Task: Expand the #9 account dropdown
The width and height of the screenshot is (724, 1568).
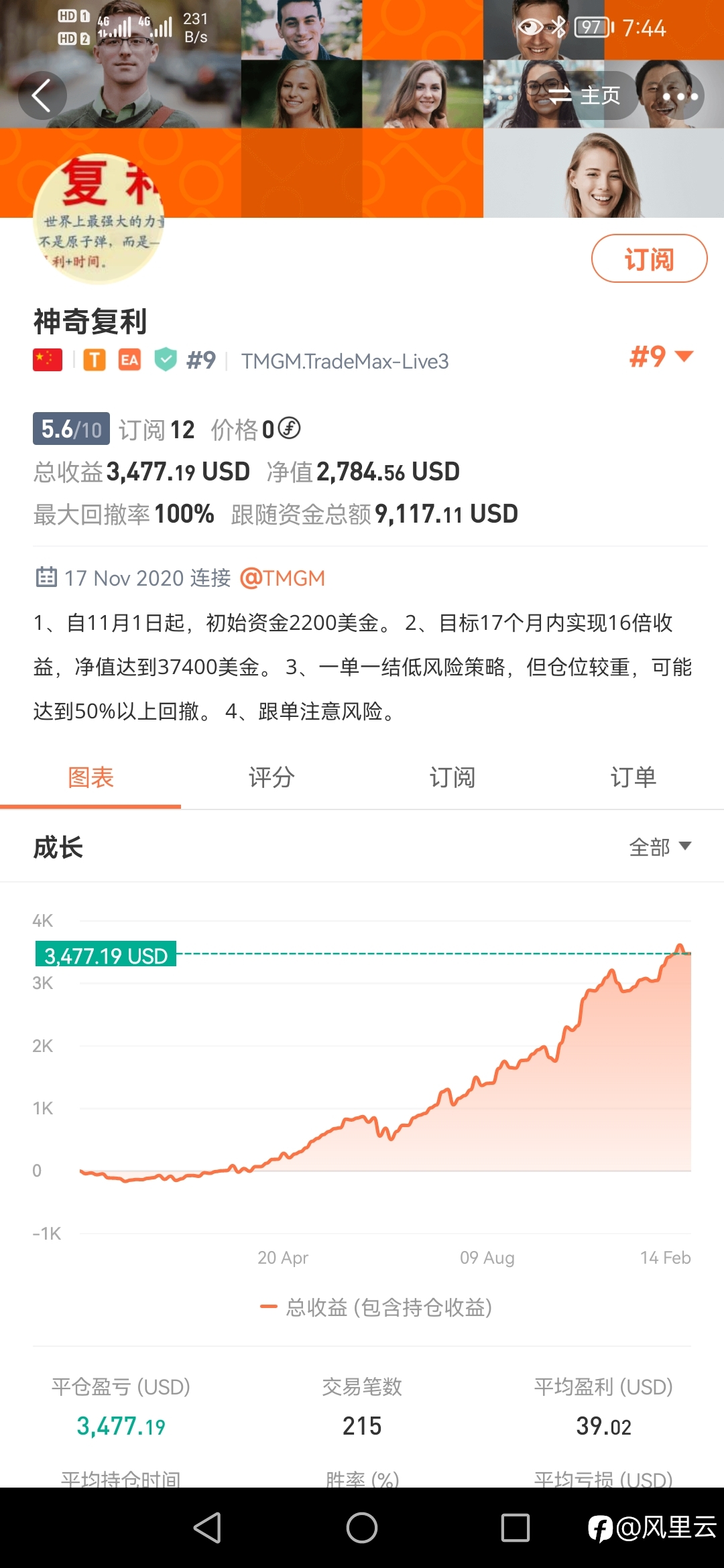Action: pyautogui.click(x=660, y=356)
